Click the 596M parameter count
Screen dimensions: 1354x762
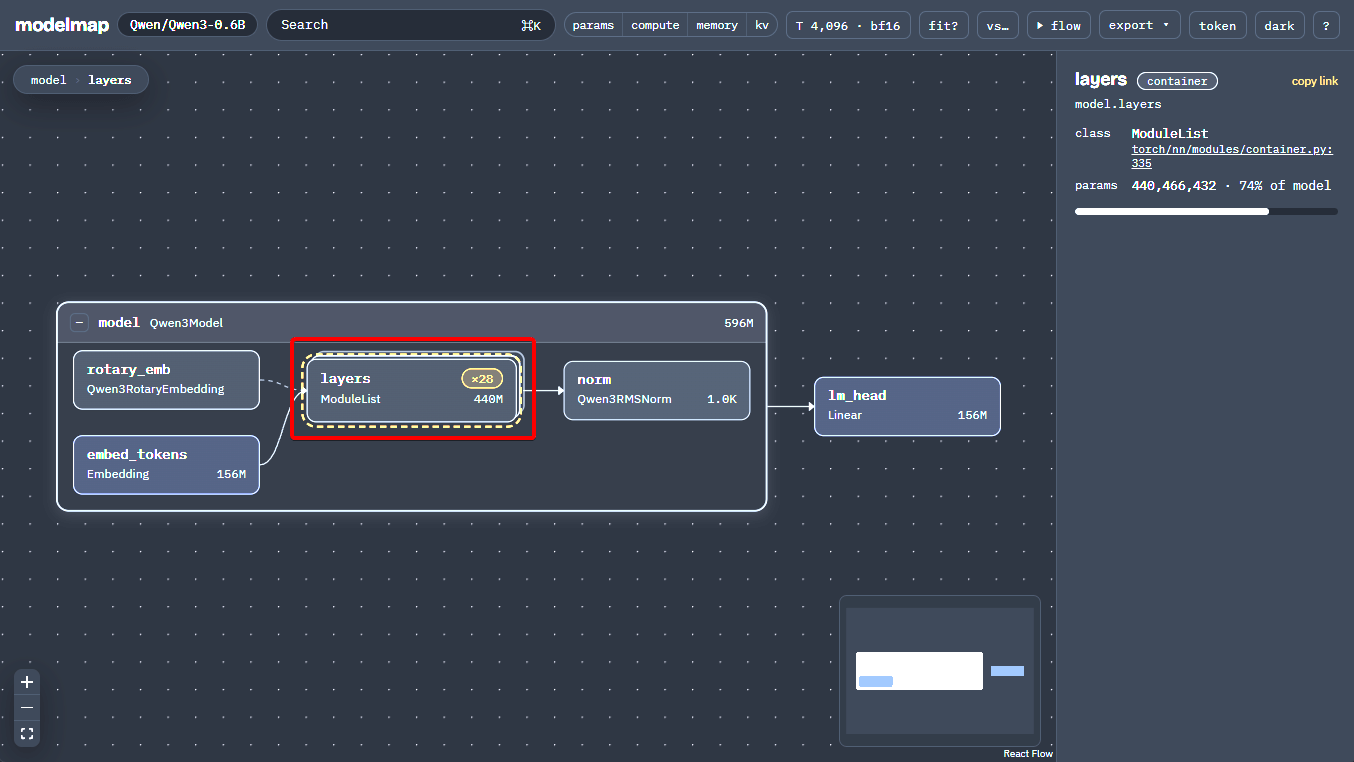(x=738, y=323)
